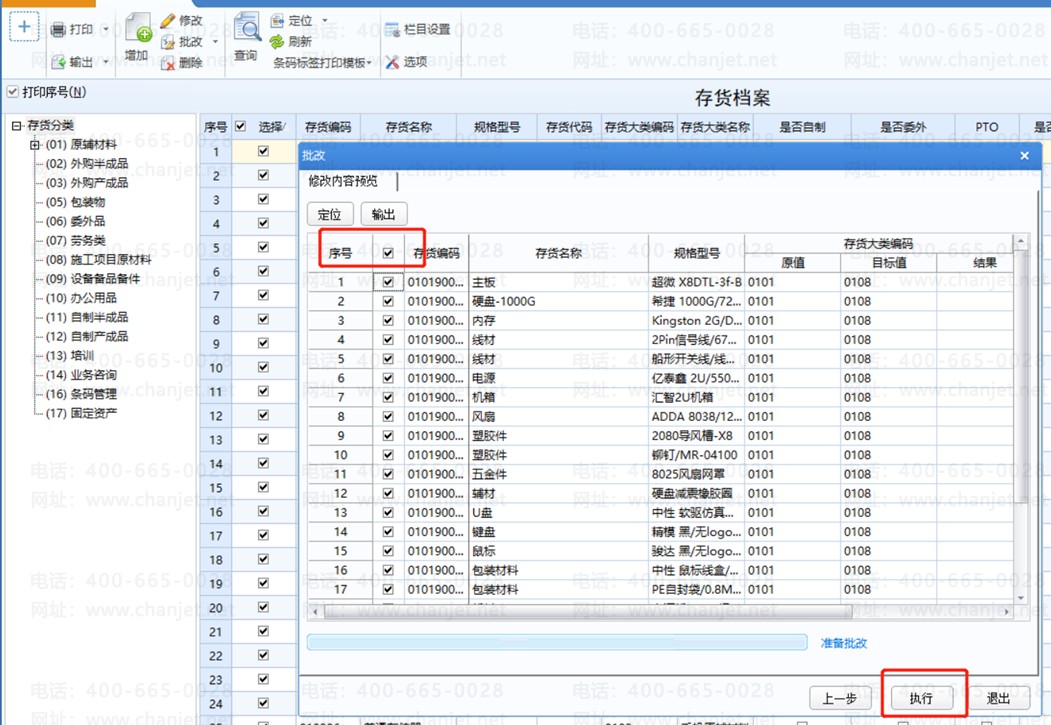
Task: Select the 修改内容预览 tab
Action: [343, 181]
